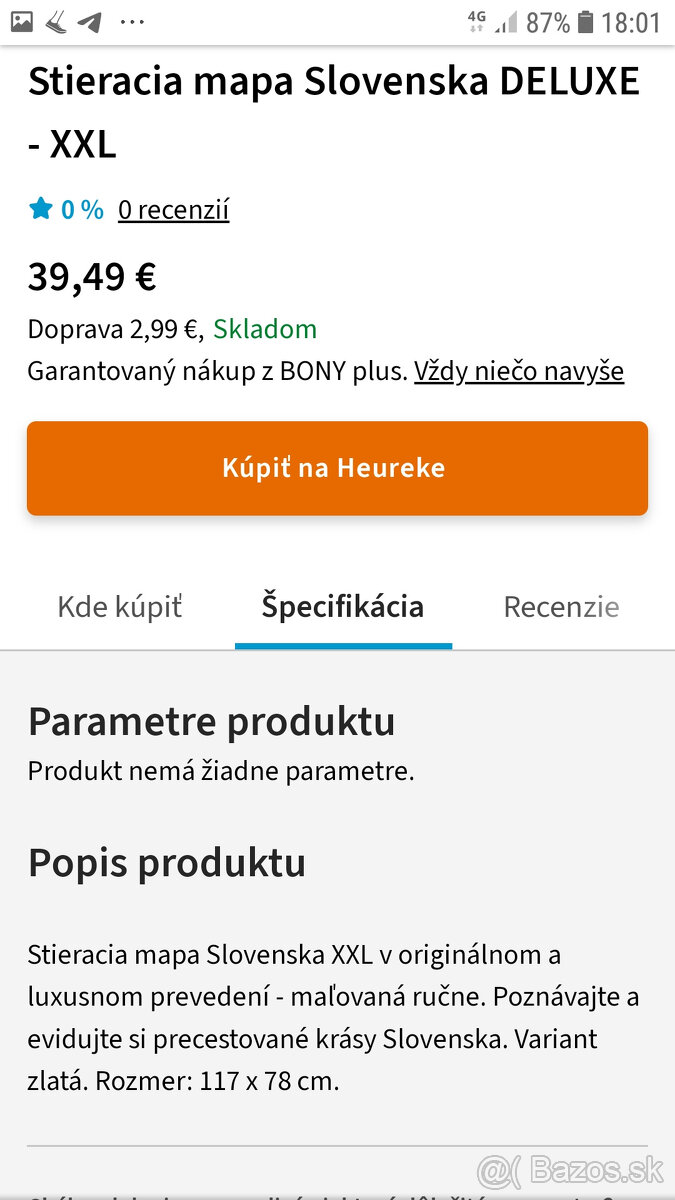This screenshot has width=675, height=1200.
Task: Select the Špecifikácia tab
Action: point(343,606)
